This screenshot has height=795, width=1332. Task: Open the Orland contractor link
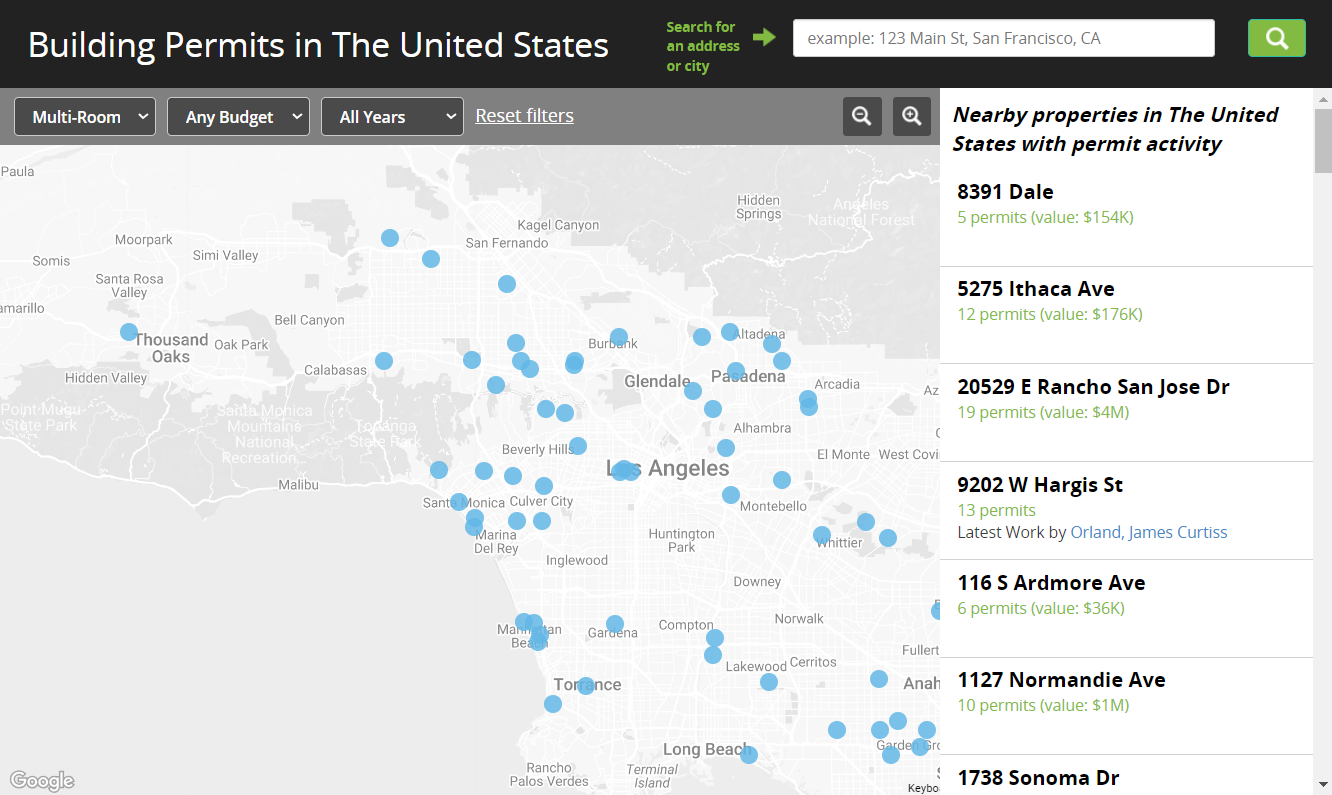(1095, 532)
